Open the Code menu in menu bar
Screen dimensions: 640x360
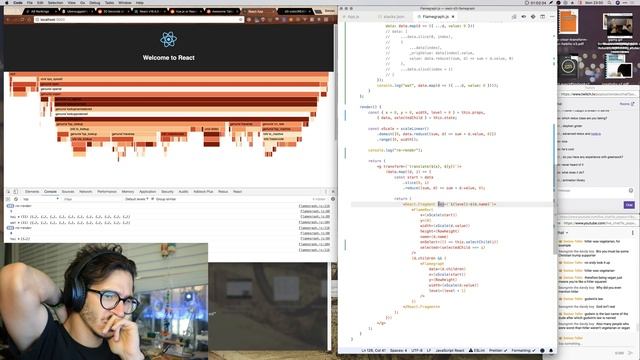(18, 2)
